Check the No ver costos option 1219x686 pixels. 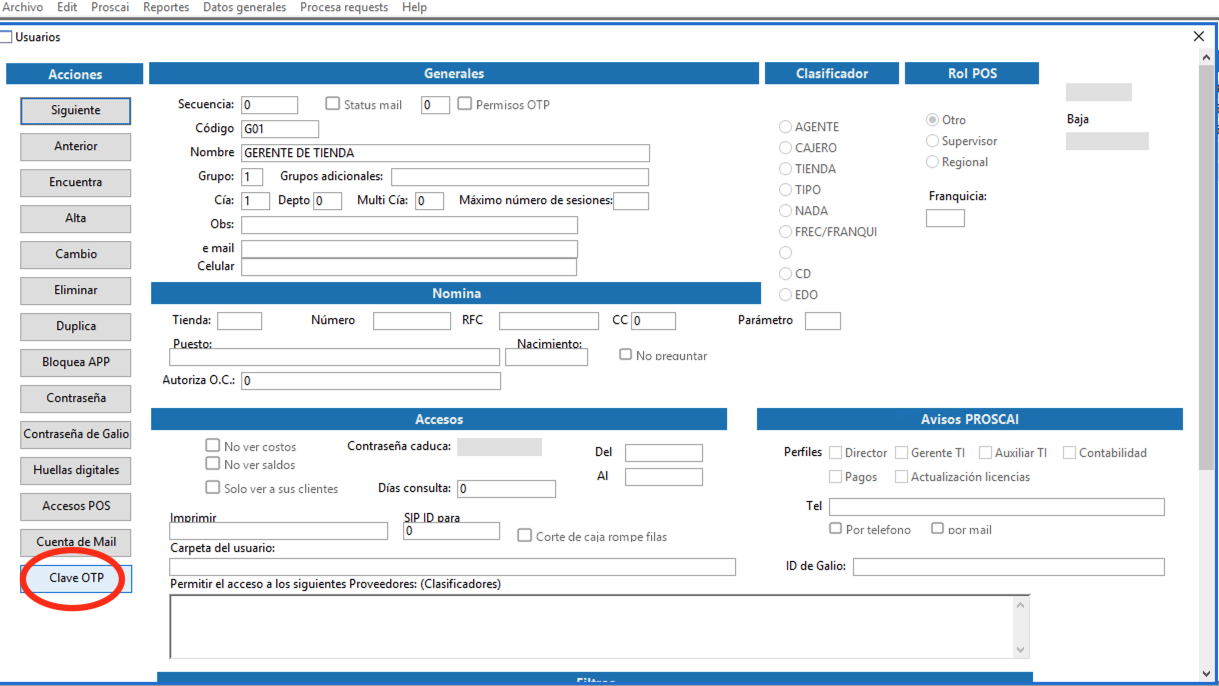[213, 446]
